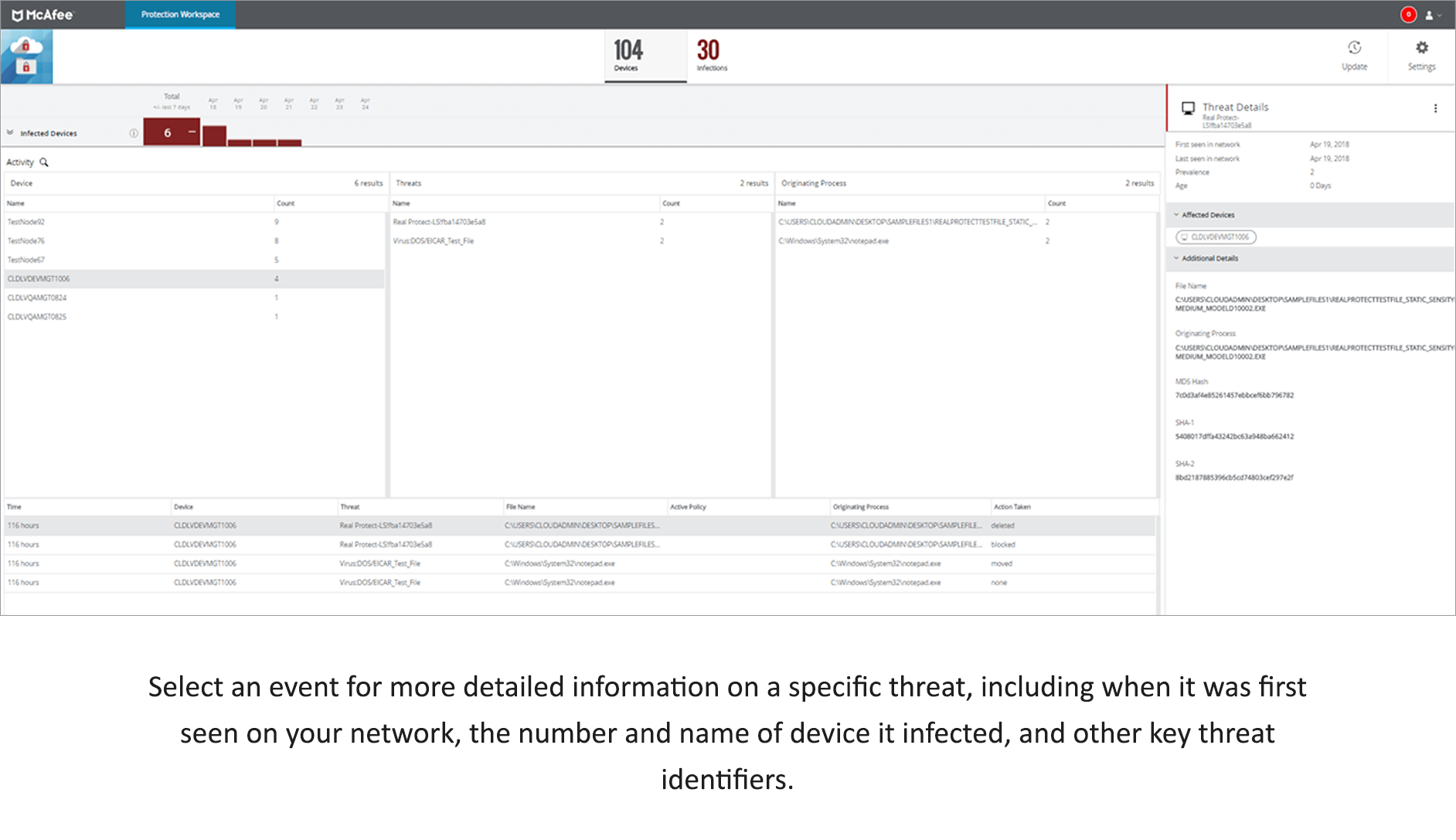The height and width of the screenshot is (840, 1456).
Task: Click the Infected Devices info icon
Action: [134, 133]
